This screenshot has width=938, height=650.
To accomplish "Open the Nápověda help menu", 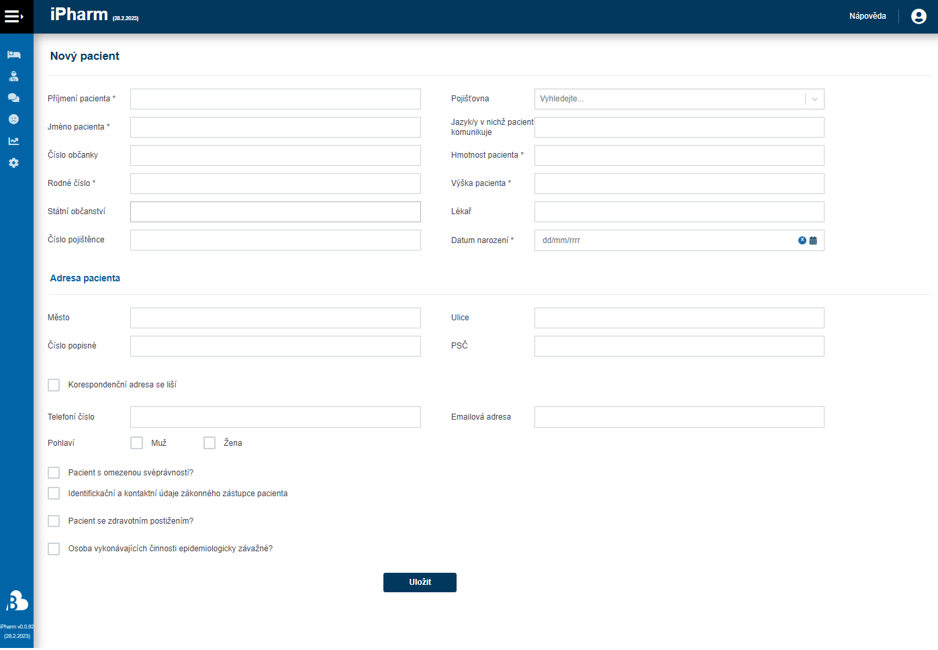I will tap(867, 17).
